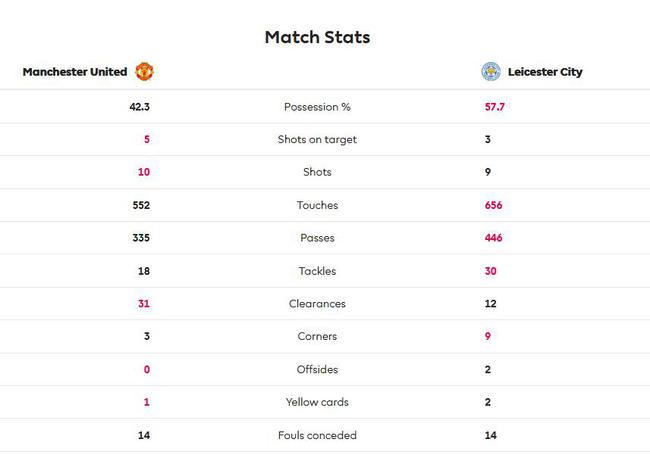Click the Manchester United club crest
Image resolution: width=650 pixels, height=461 pixels.
point(144,72)
